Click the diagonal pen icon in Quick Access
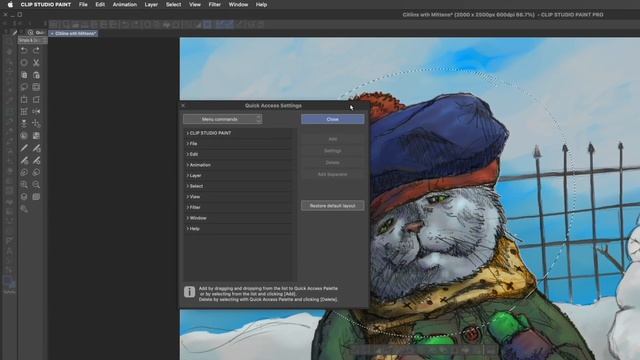 tap(24, 148)
